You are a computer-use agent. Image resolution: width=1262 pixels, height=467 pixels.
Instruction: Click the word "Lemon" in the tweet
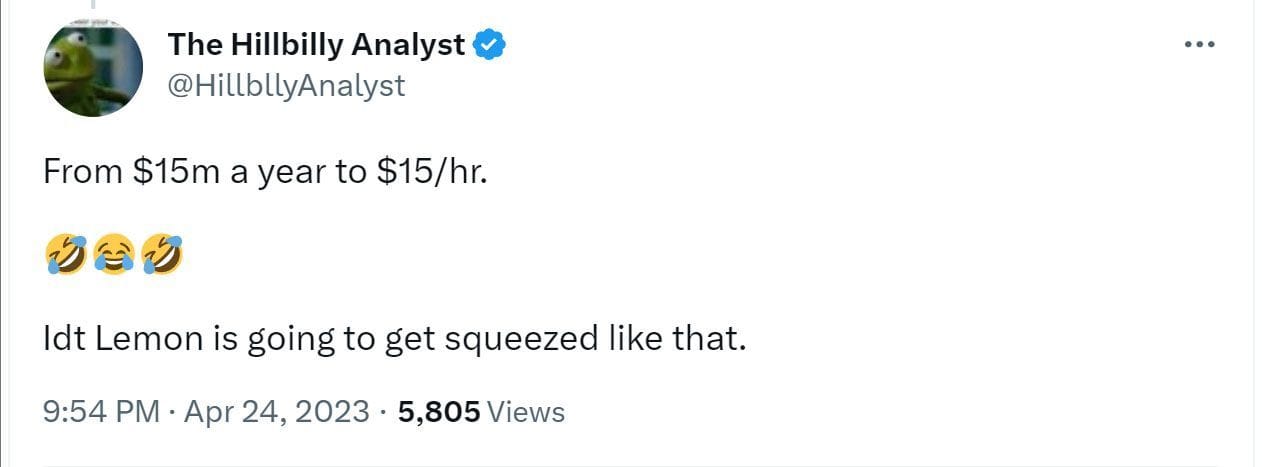click(x=141, y=339)
